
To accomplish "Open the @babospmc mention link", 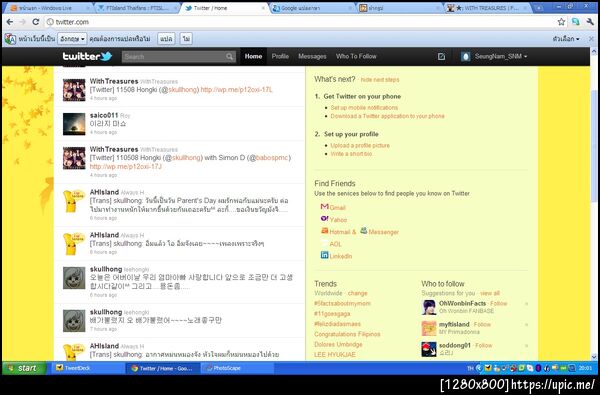I will point(272,158).
